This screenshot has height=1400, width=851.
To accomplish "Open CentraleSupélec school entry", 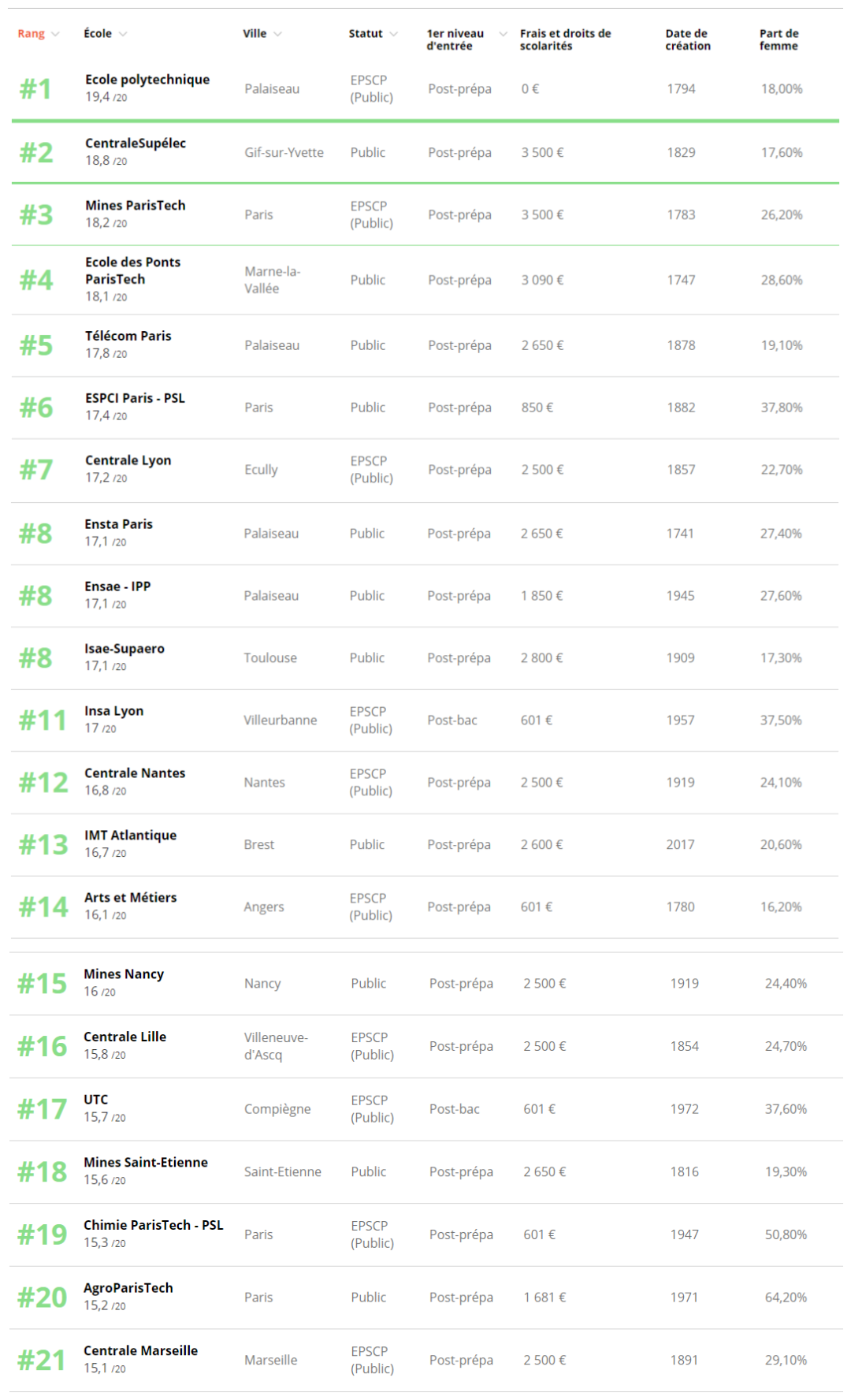I will [x=136, y=143].
